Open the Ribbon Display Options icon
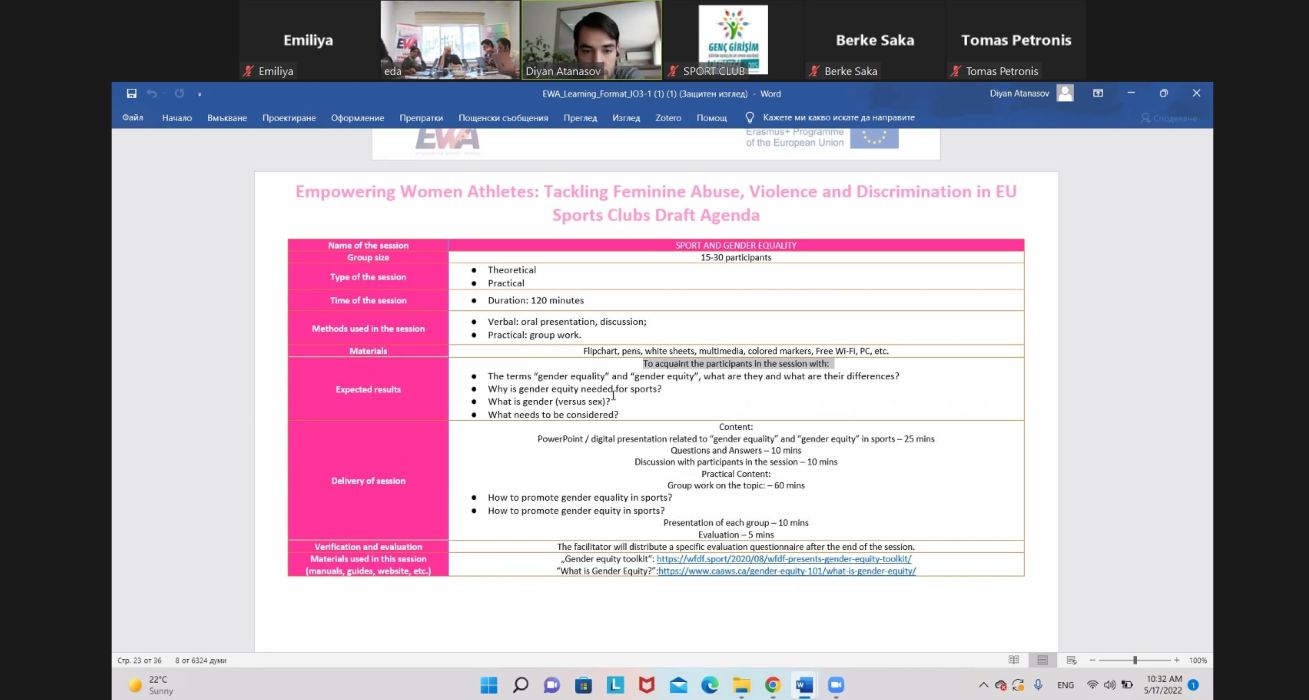 1098,94
